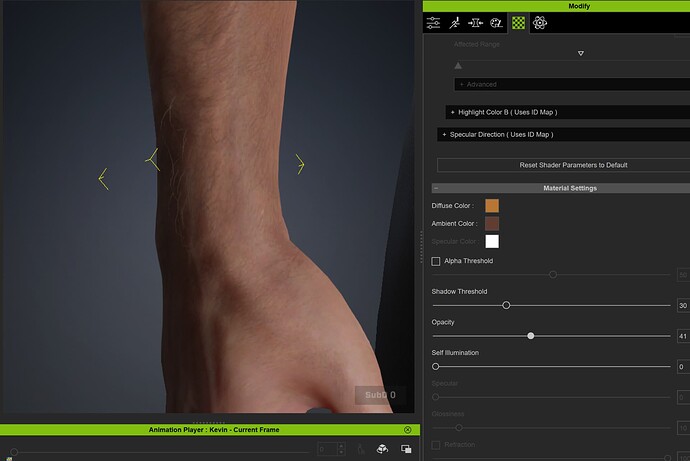690x461 pixels.
Task: Click the Shadow Threshold label
Action: point(459,291)
